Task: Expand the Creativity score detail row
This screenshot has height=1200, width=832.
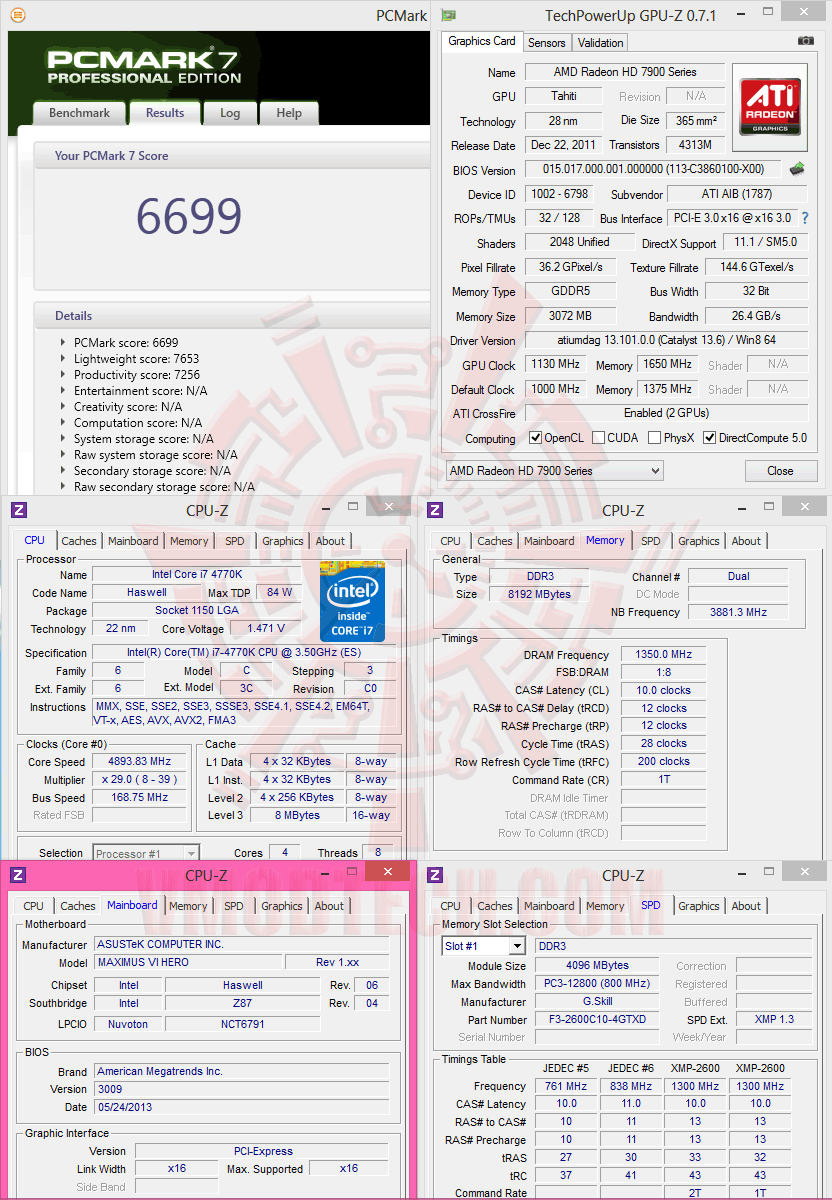Action: [64, 406]
